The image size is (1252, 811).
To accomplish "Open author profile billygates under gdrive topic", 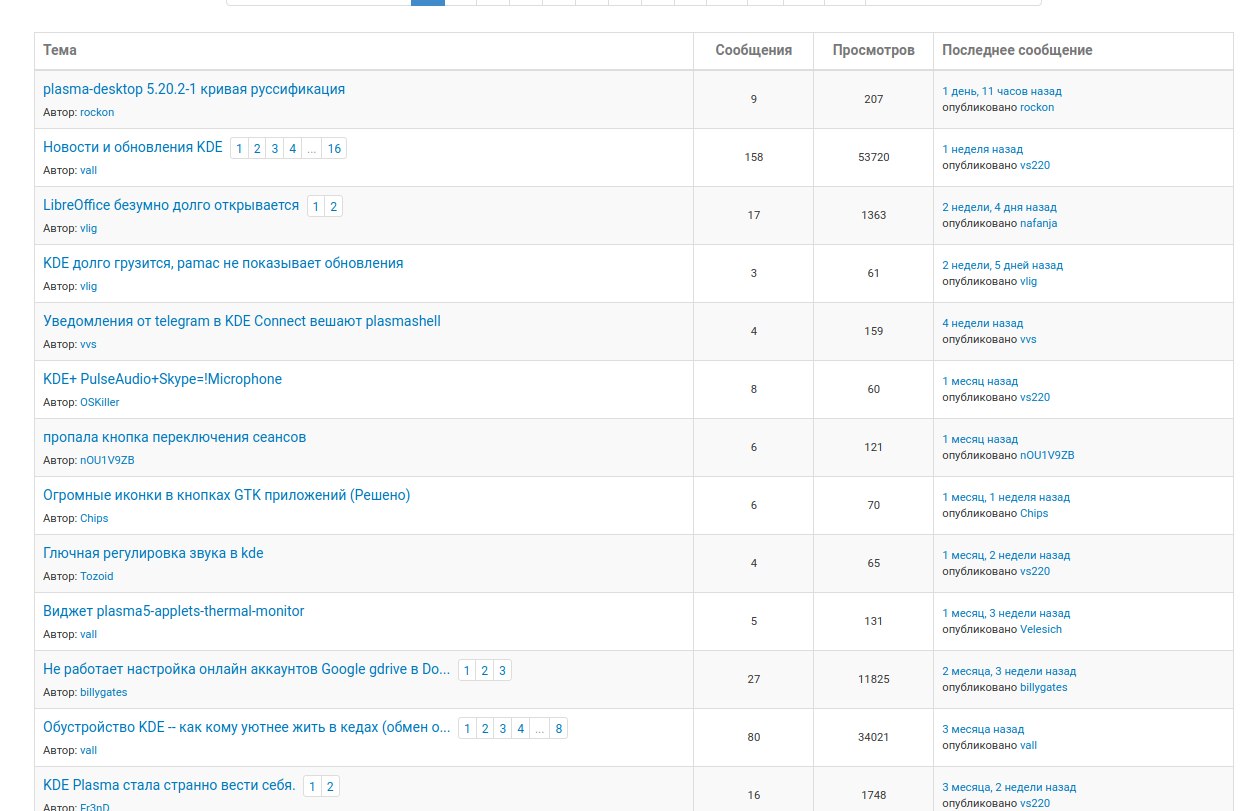I will click(x=104, y=692).
